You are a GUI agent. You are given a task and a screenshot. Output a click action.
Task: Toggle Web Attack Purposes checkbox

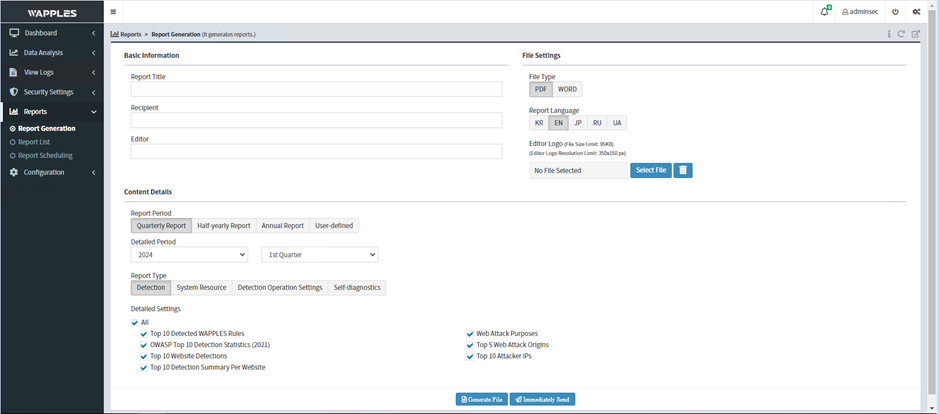(x=471, y=333)
